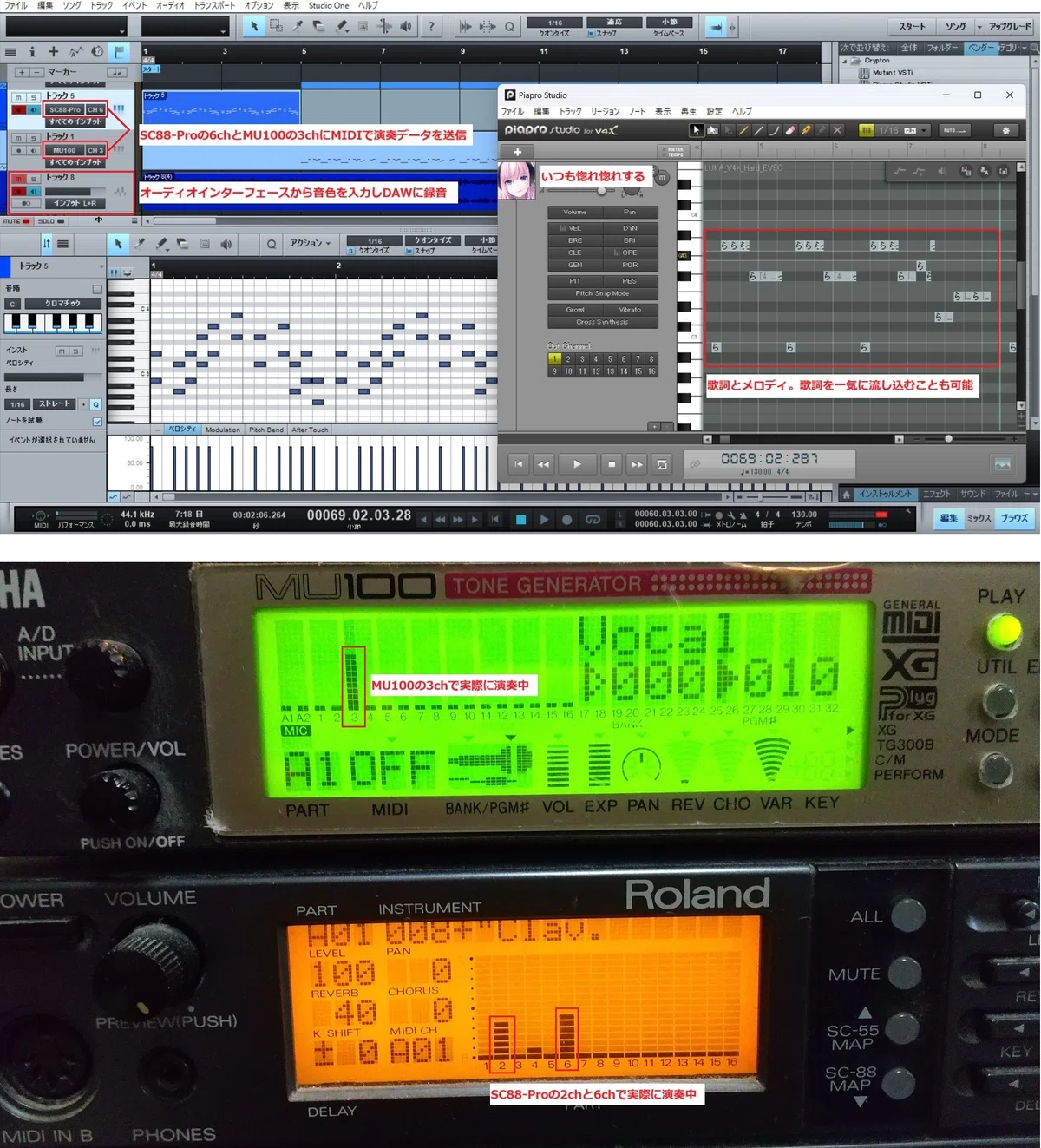Select the range tool in Studio One toolbar

(x=276, y=27)
